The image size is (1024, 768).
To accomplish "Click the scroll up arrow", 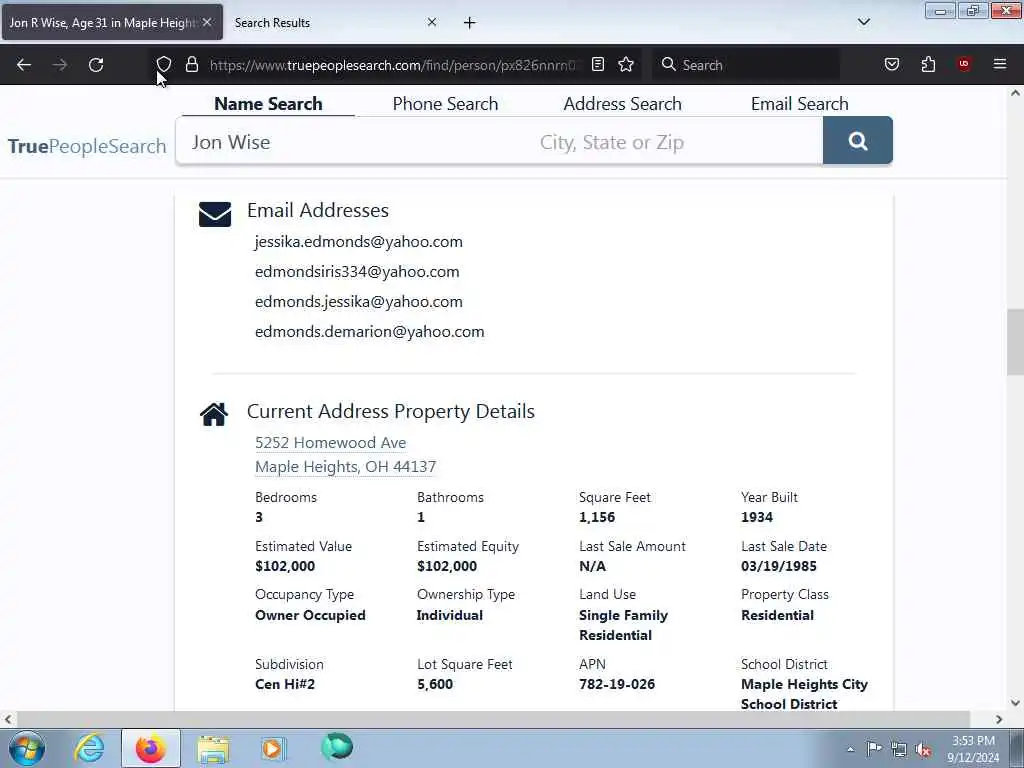I will coord(1015,93).
